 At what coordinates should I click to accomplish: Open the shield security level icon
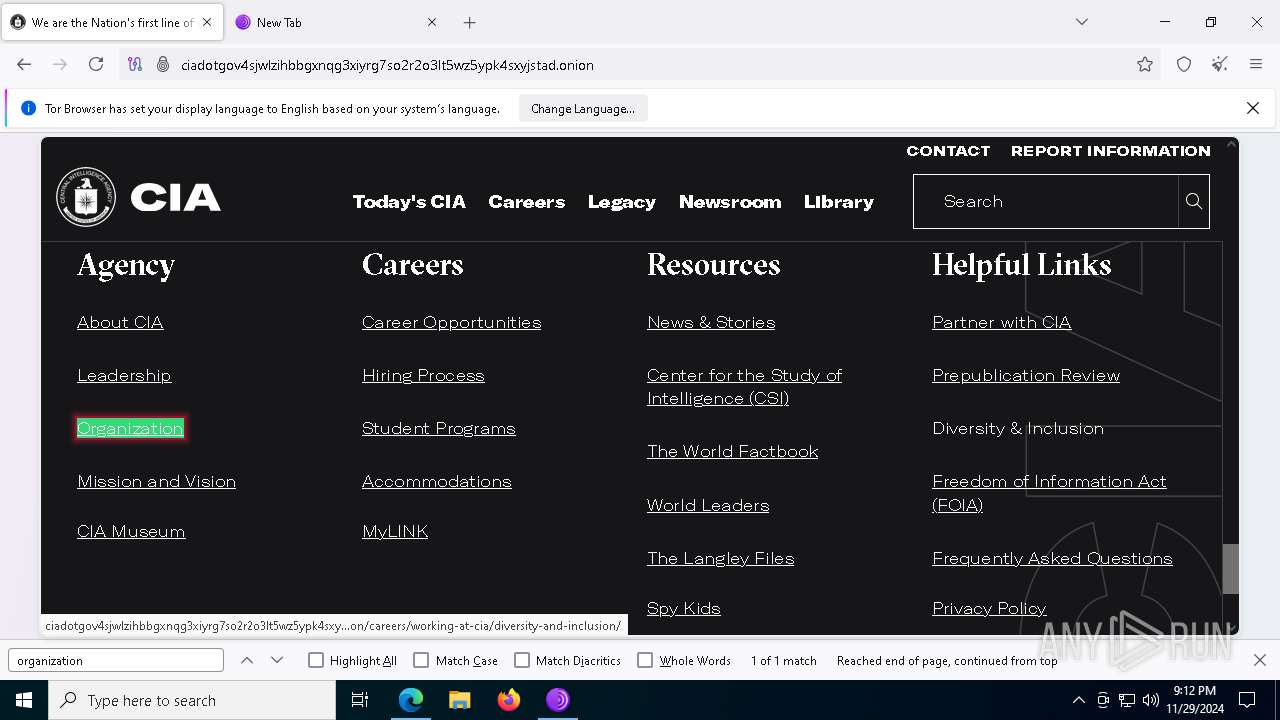[x=1184, y=65]
